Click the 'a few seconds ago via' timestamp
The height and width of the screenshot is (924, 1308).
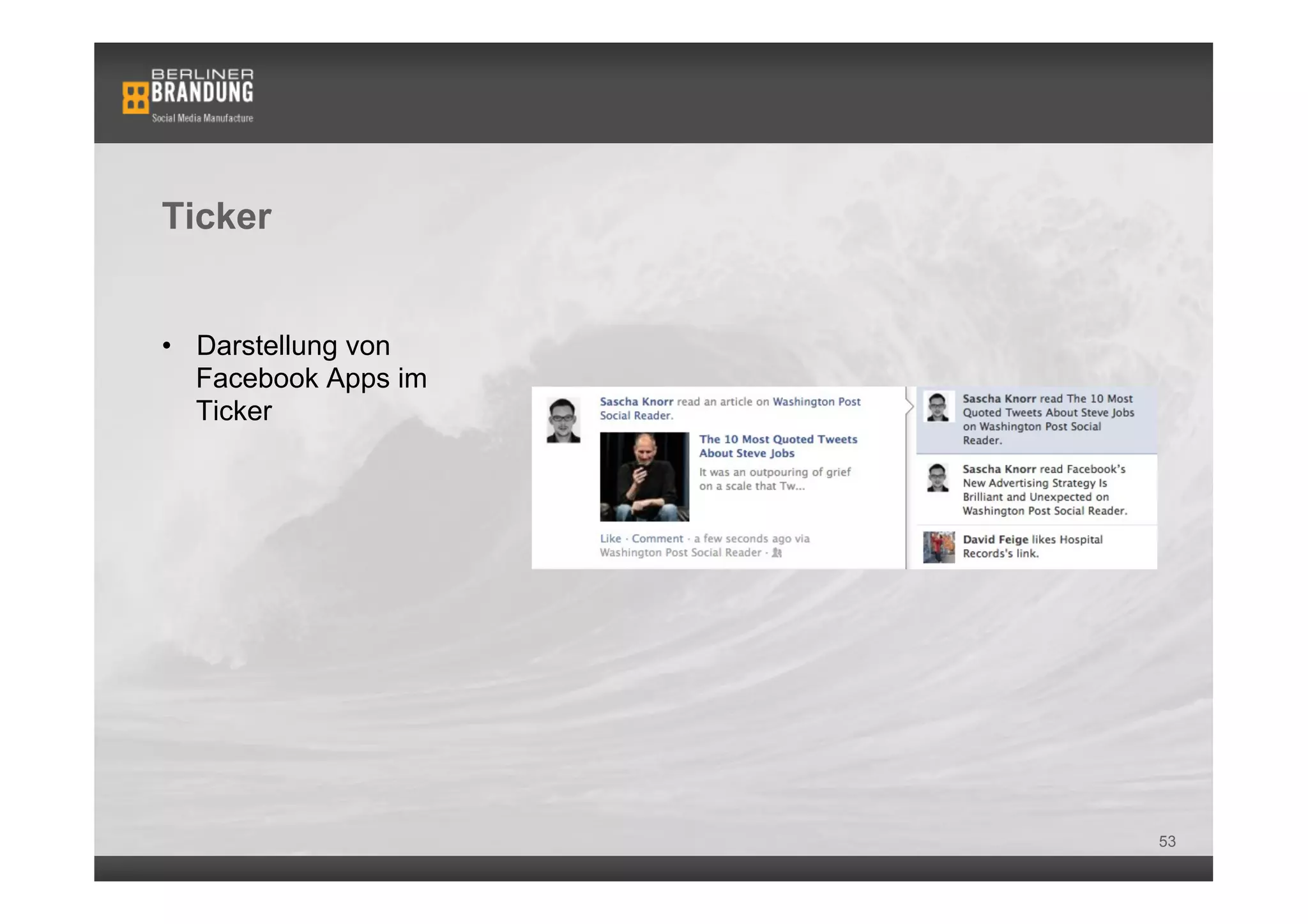point(752,538)
